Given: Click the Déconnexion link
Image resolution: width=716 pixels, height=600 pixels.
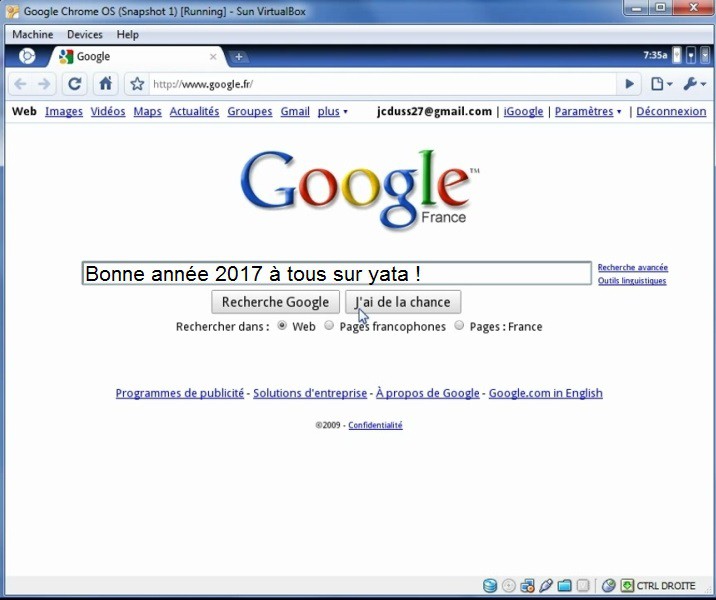Looking at the screenshot, I should 671,111.
